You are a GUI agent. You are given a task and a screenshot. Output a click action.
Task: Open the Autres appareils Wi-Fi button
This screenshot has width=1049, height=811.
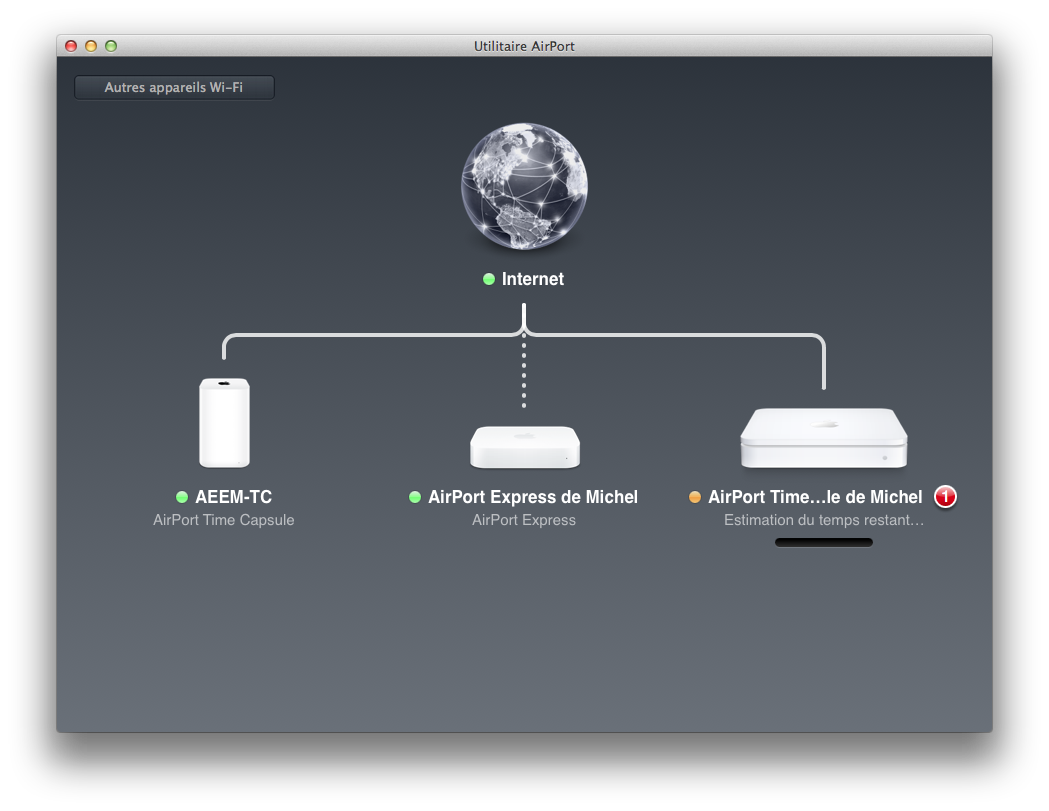coord(174,88)
